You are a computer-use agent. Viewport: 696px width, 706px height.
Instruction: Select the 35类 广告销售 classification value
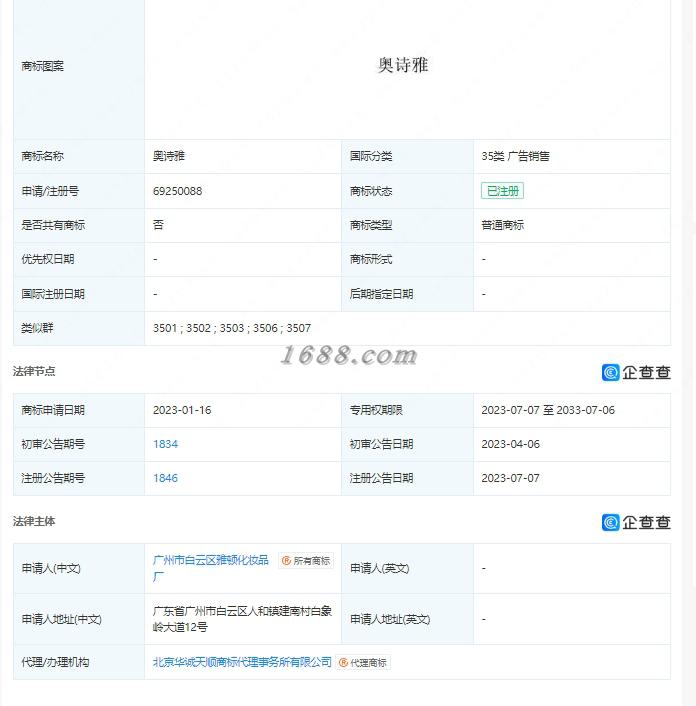pyautogui.click(x=515, y=156)
